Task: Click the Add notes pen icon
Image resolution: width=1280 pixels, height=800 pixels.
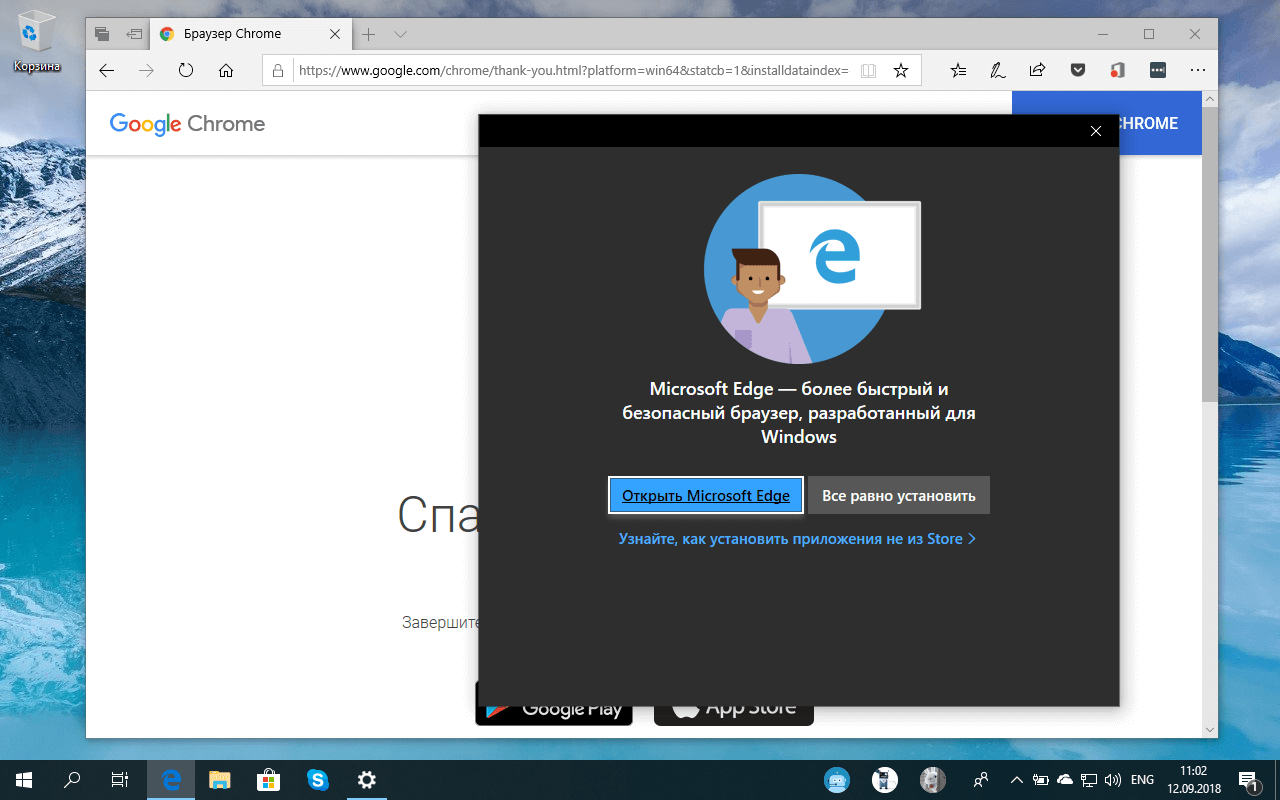Action: 998,70
